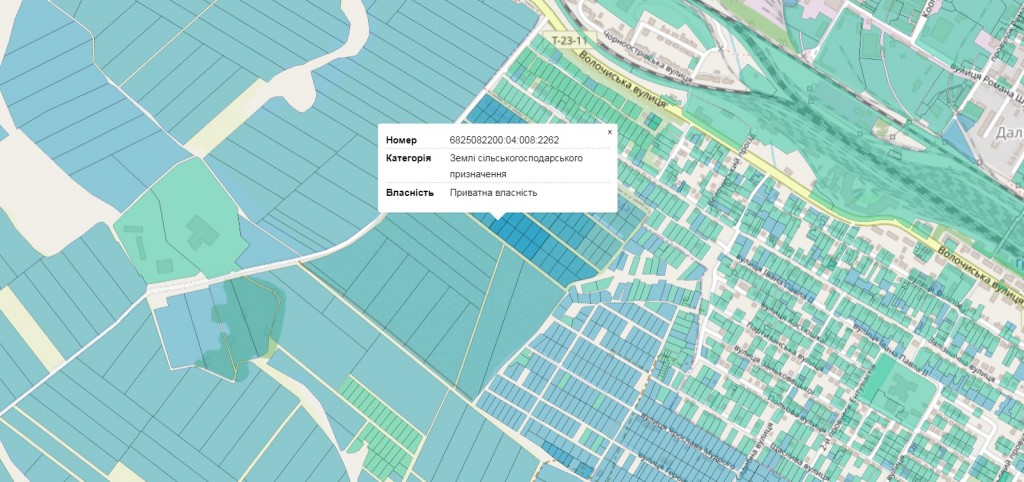Click the cadastral number 6825082200:04:008:2262
1024x482 pixels.
(x=504, y=140)
